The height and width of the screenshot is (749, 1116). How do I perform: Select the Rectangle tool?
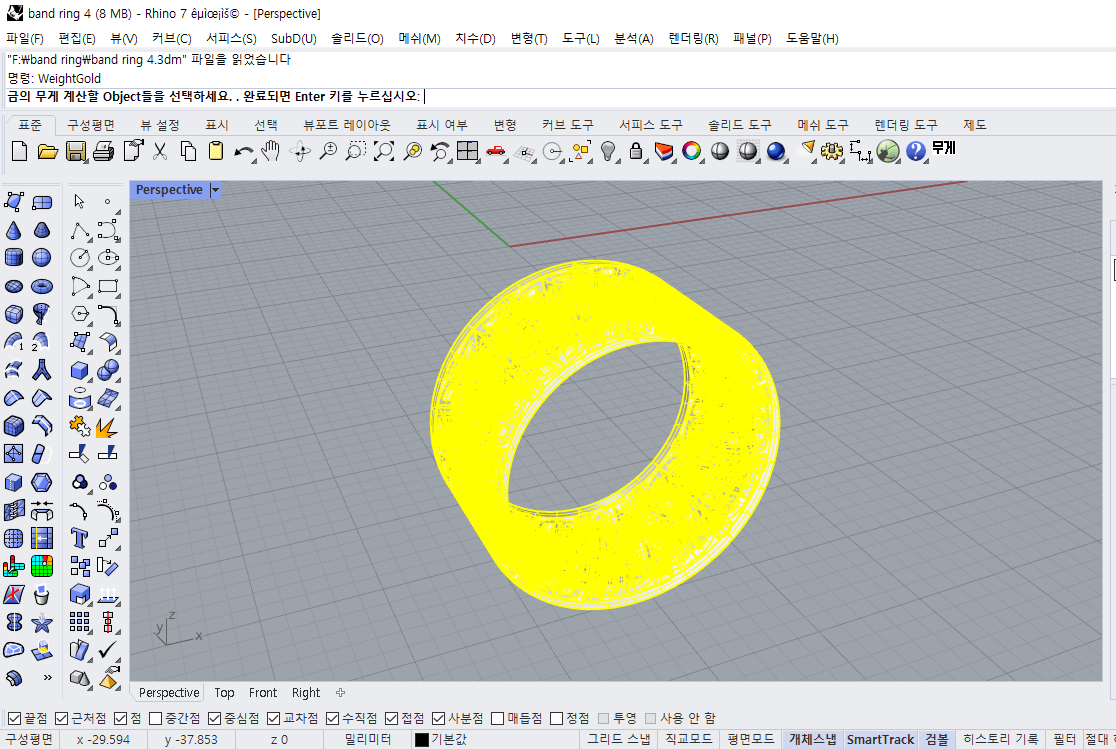coord(108,286)
